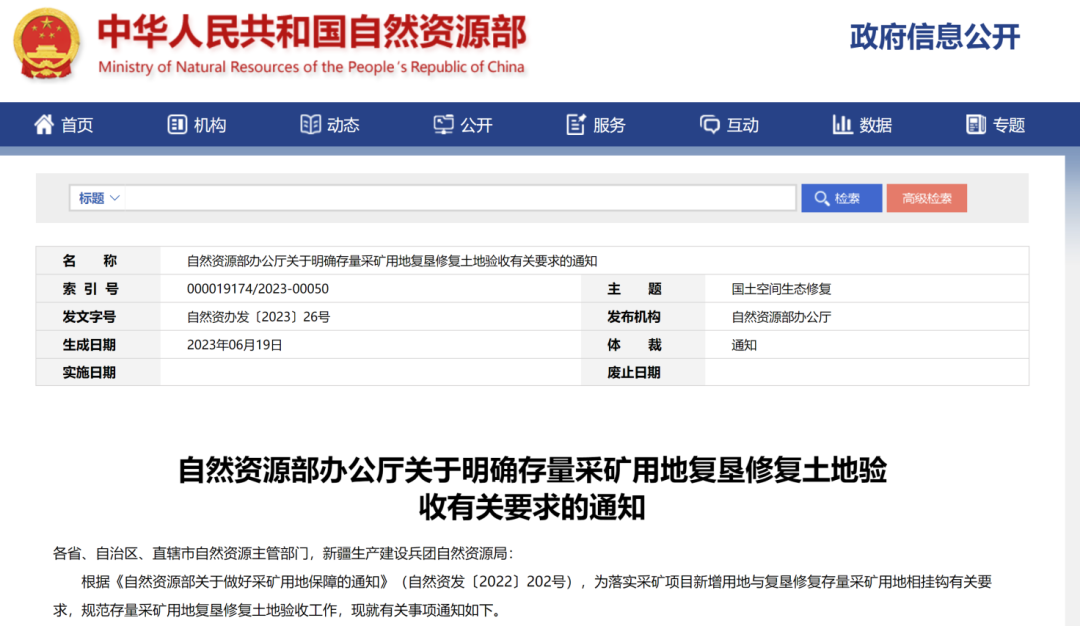Click the 高级检索 advanced search button
The width and height of the screenshot is (1080, 626).
tap(926, 198)
